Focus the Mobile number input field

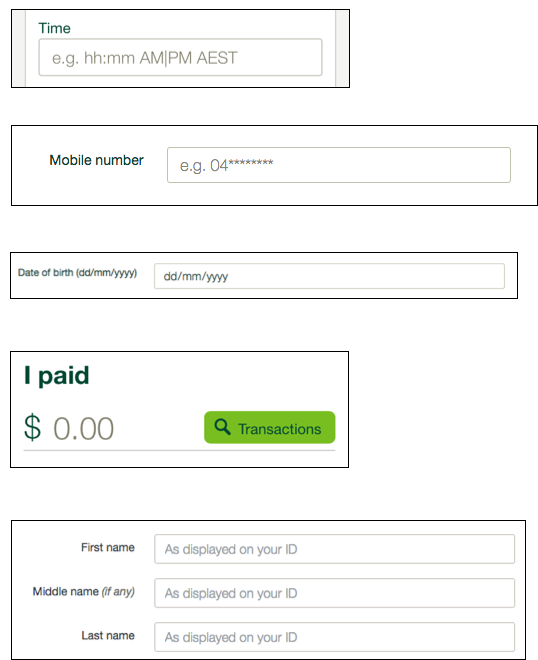pos(339,165)
